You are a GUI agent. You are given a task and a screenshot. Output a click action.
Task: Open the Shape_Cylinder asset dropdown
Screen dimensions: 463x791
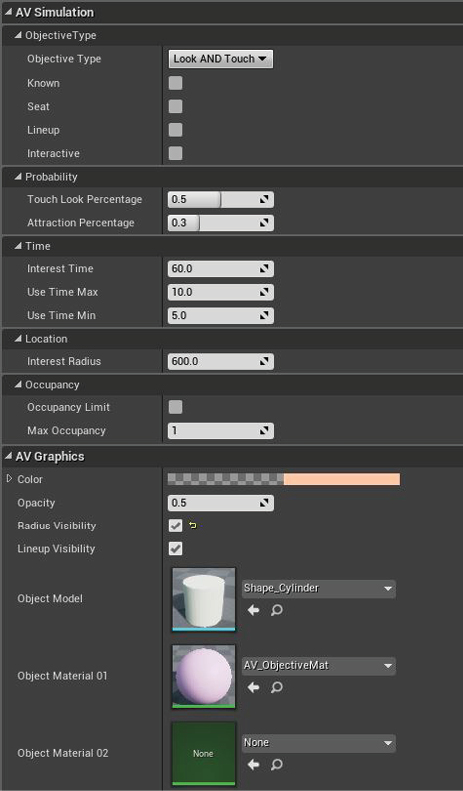(319, 588)
